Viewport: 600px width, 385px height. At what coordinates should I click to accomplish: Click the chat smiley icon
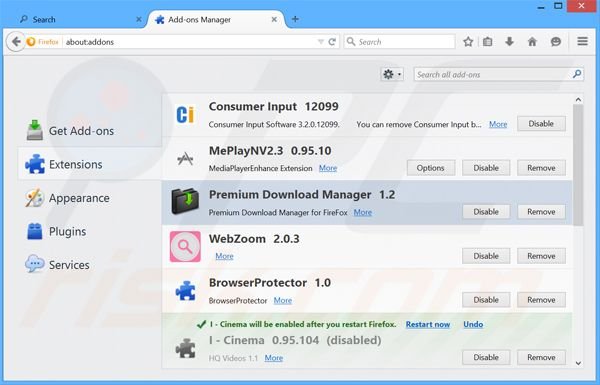556,42
